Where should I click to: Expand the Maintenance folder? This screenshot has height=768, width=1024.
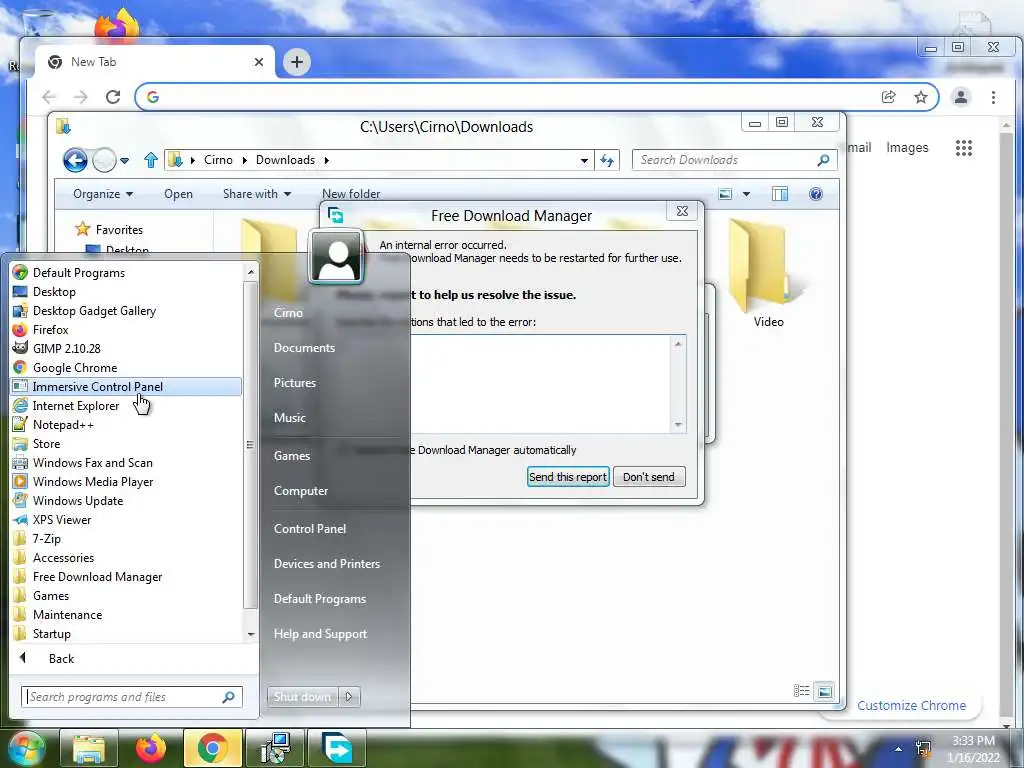pos(67,615)
